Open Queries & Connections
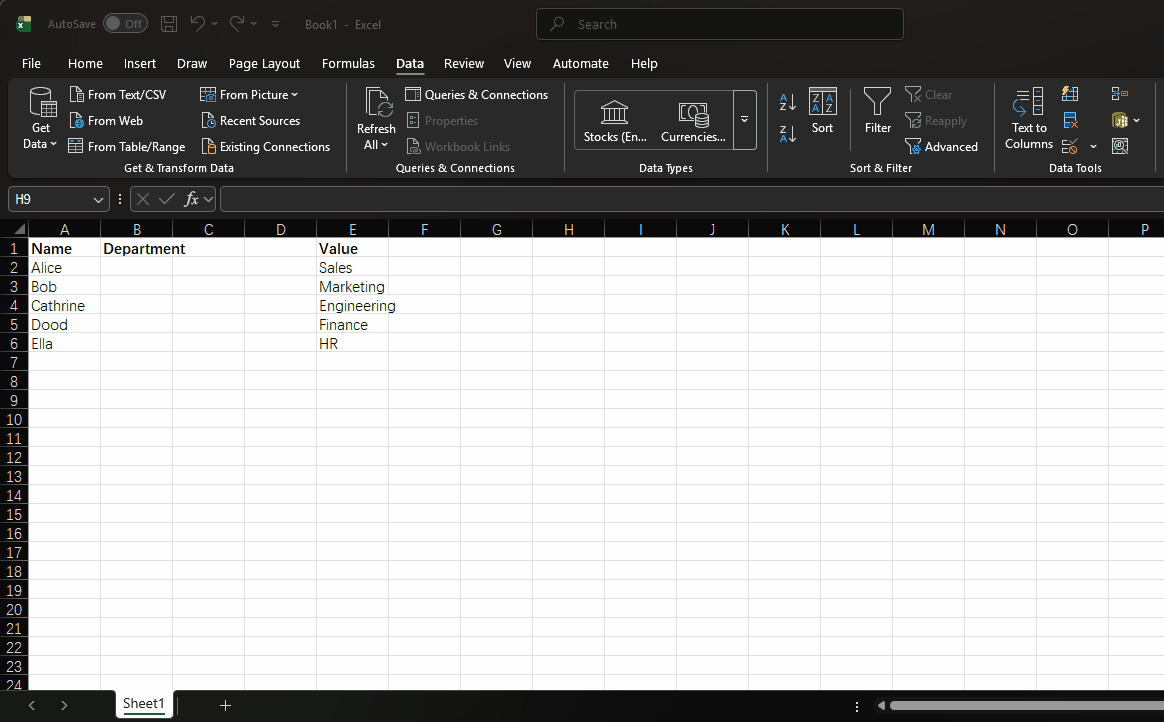Viewport: 1164px width, 722px height. click(x=477, y=94)
